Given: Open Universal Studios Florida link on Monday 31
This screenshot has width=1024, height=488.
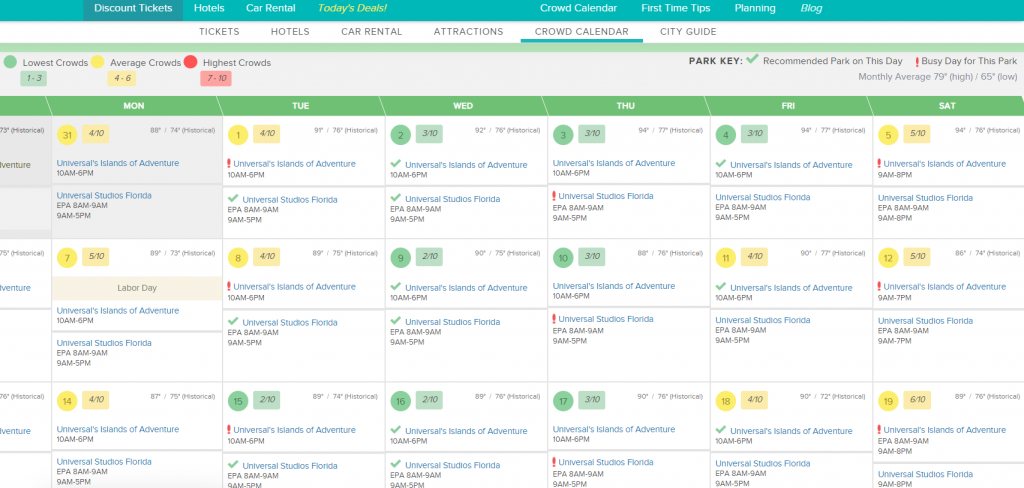Looking at the screenshot, I should click(104, 196).
